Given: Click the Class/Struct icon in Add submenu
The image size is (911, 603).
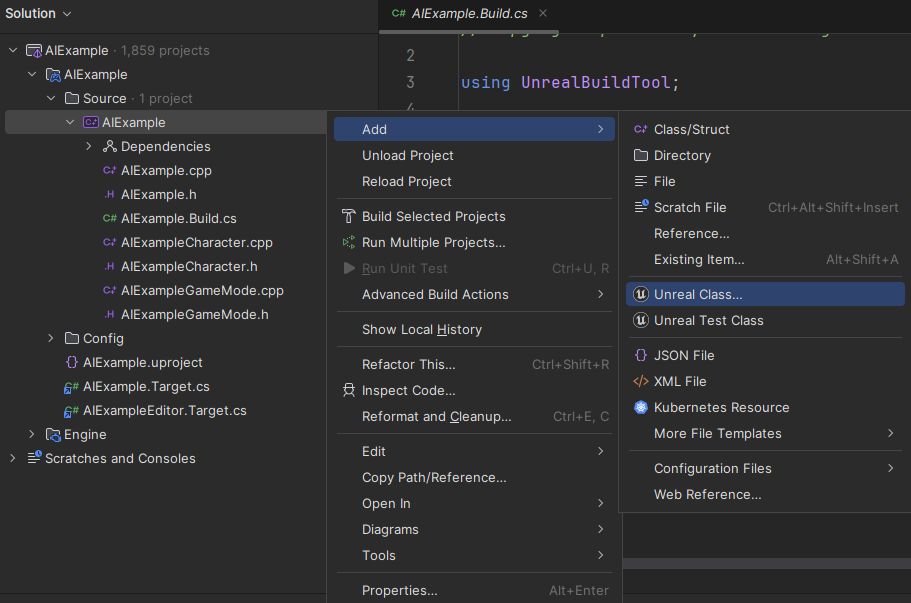Looking at the screenshot, I should (640, 129).
